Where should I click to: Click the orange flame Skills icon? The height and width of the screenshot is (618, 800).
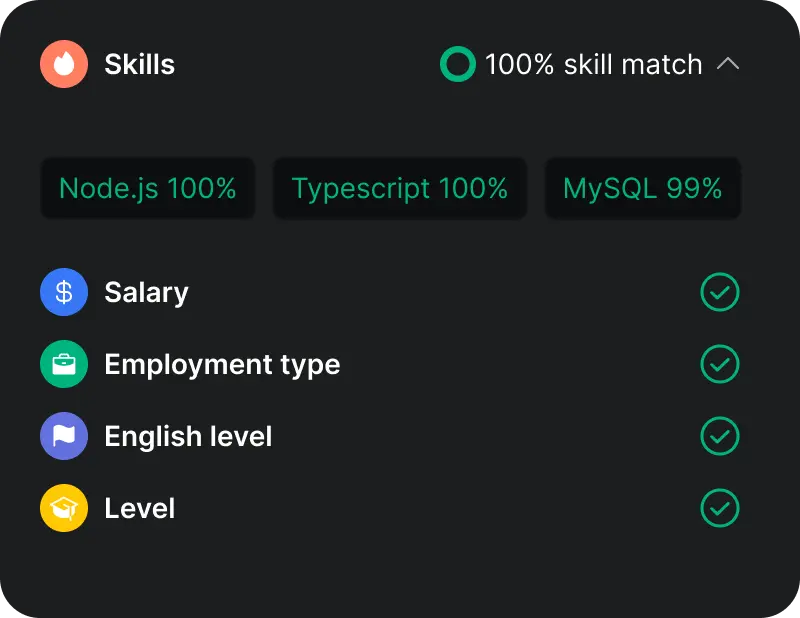pos(64,65)
